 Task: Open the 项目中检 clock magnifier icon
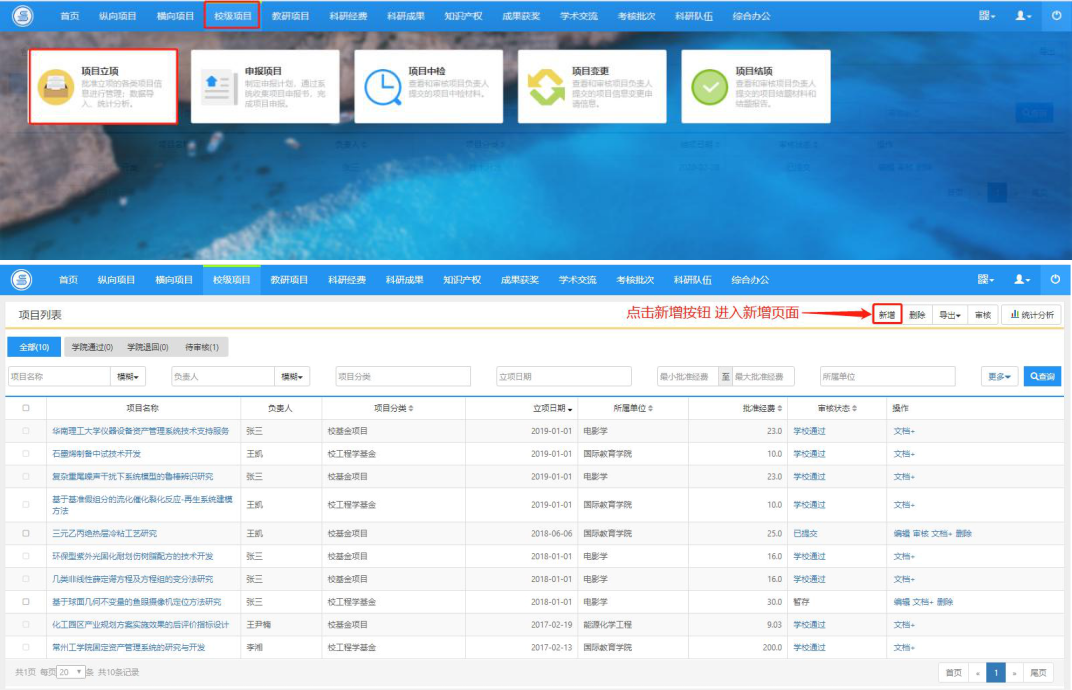click(382, 87)
